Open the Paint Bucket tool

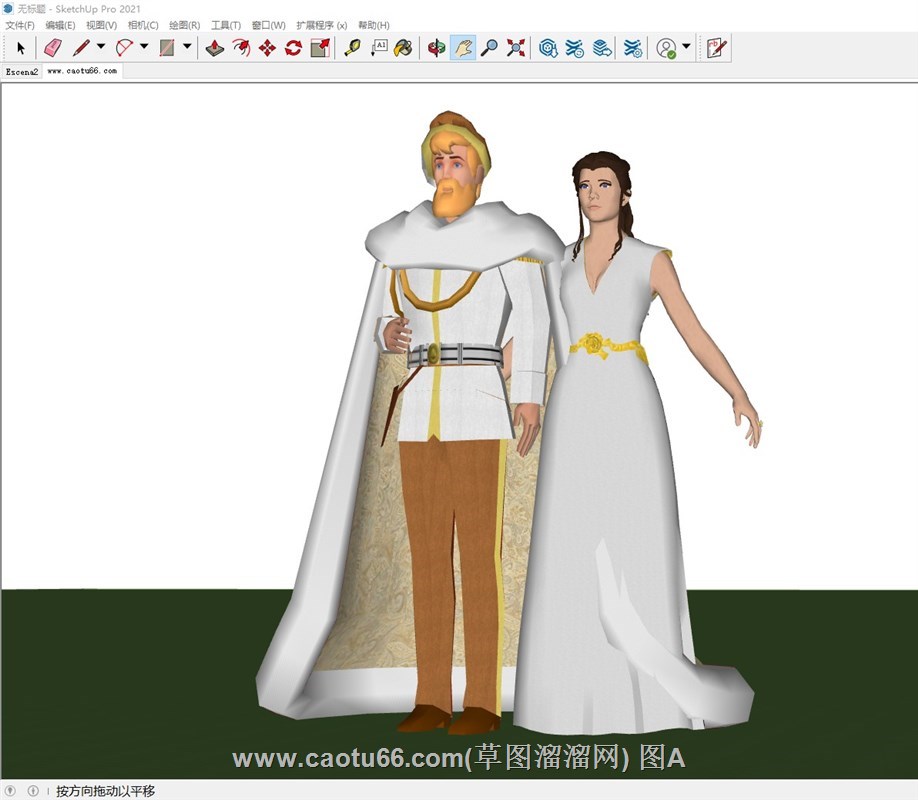point(402,47)
